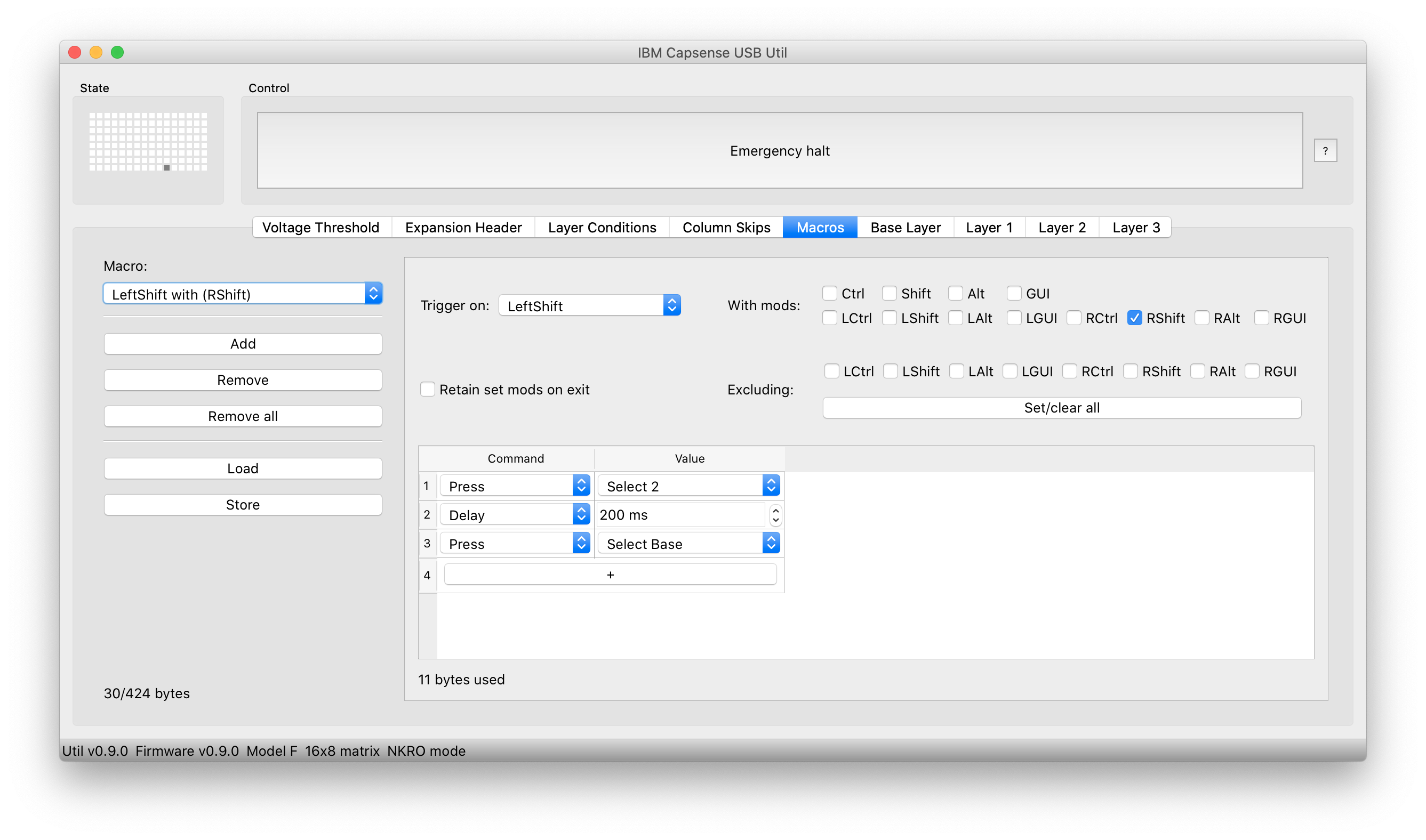Click the Load button
The height and width of the screenshot is (840, 1426).
(242, 467)
